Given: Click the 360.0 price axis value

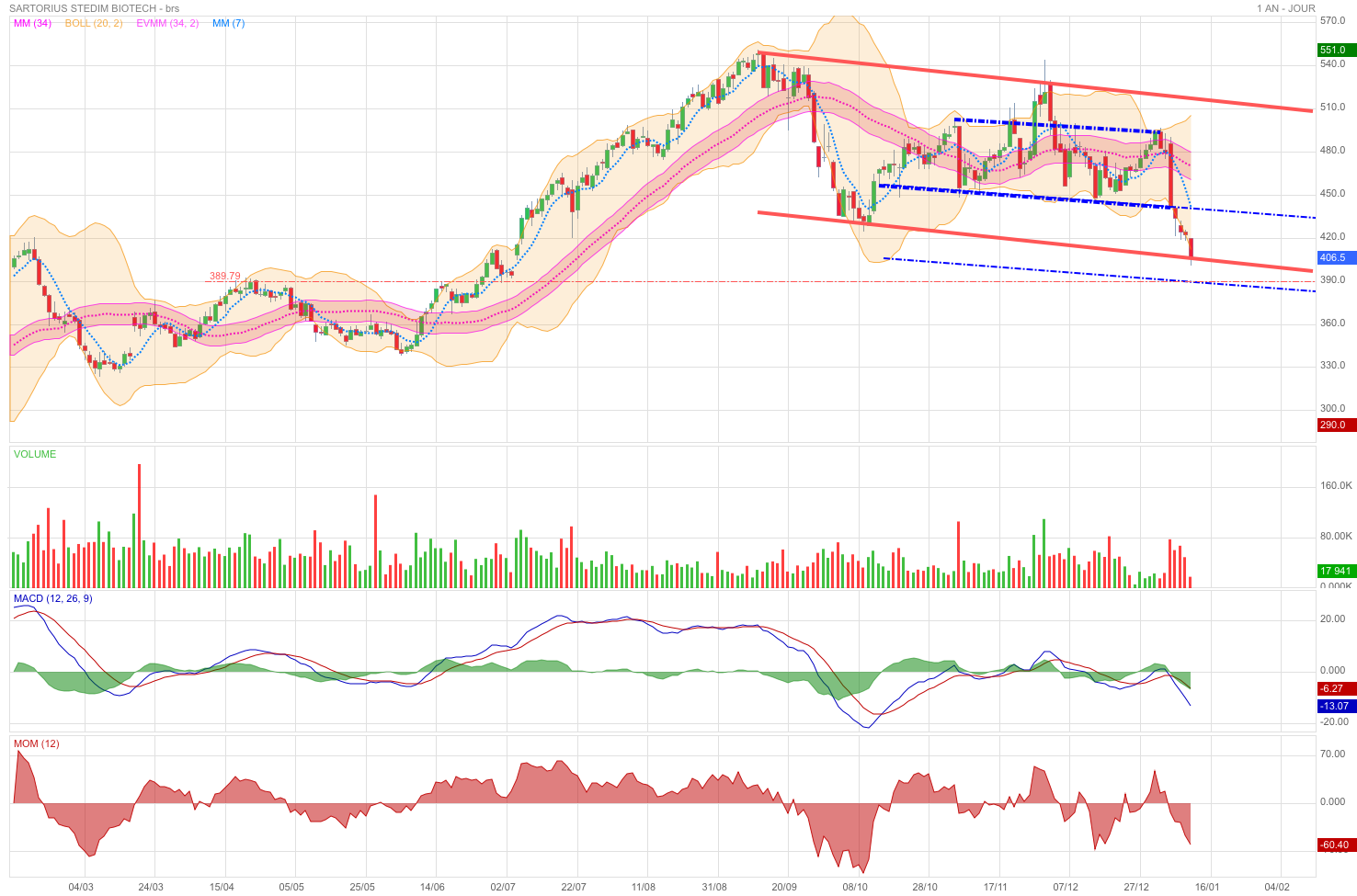Looking at the screenshot, I should pyautogui.click(x=1333, y=323).
